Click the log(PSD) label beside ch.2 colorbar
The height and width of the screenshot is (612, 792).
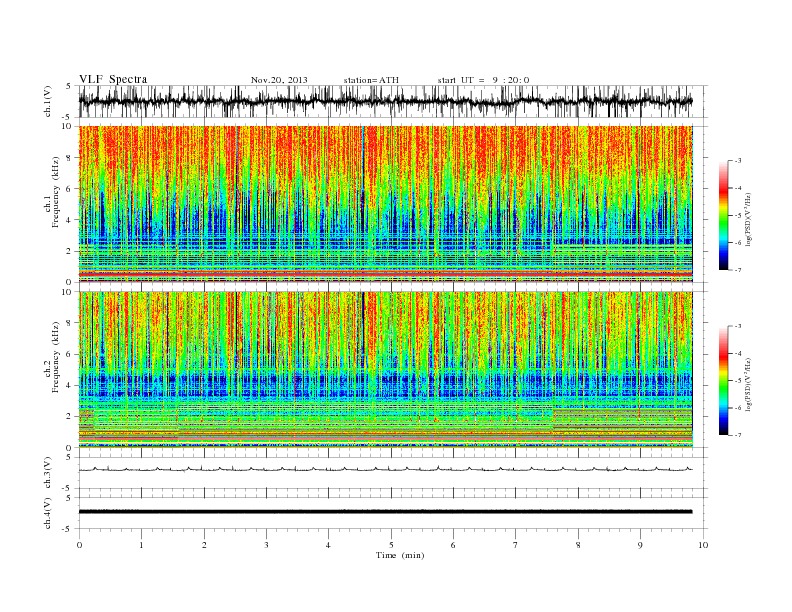click(x=749, y=384)
